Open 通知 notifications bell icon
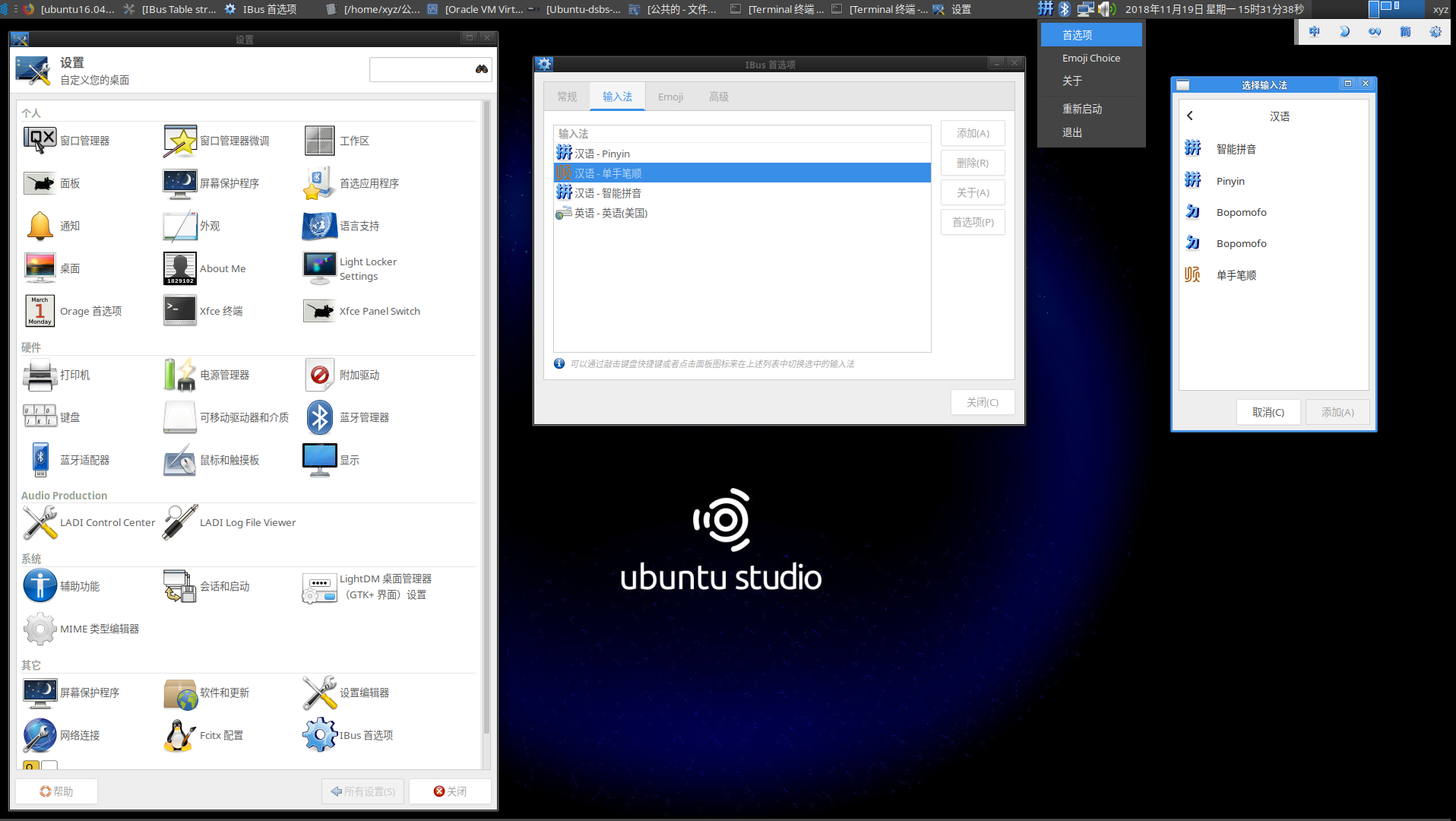This screenshot has width=1456, height=821. 40,226
